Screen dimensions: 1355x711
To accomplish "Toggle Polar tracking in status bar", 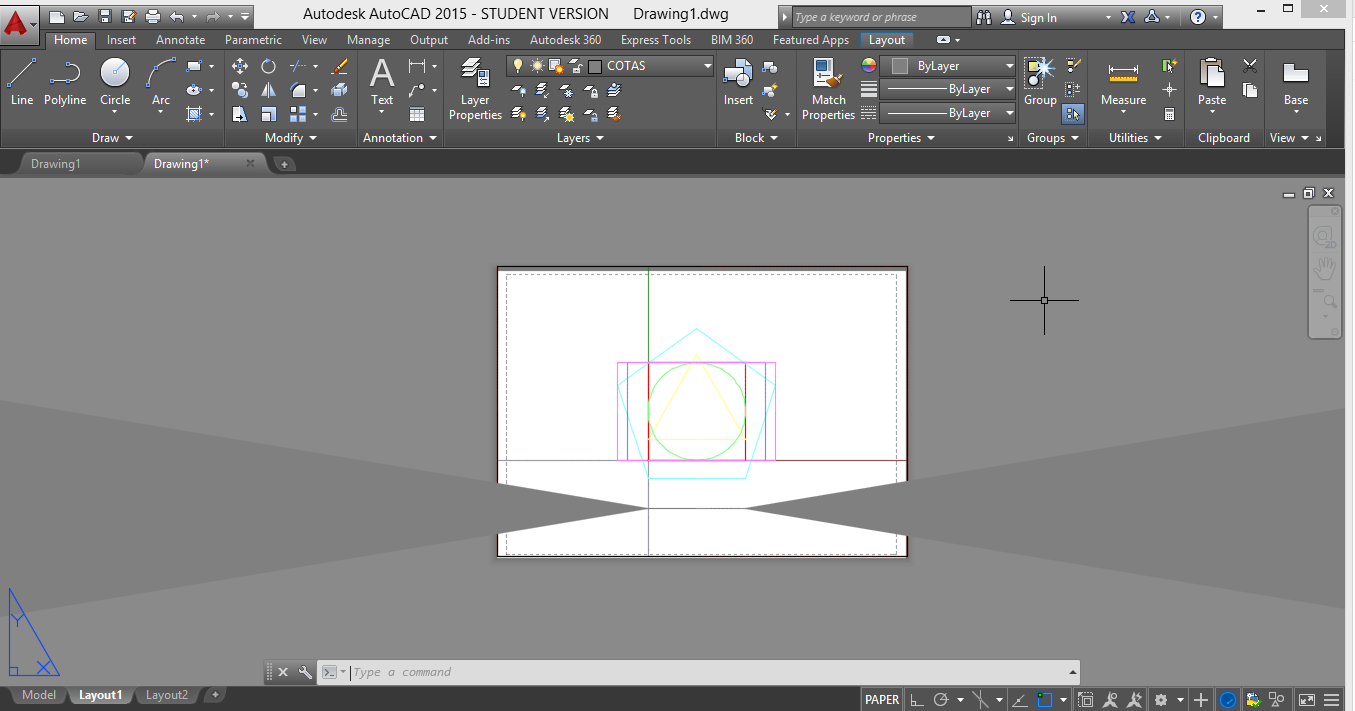I will (940, 699).
